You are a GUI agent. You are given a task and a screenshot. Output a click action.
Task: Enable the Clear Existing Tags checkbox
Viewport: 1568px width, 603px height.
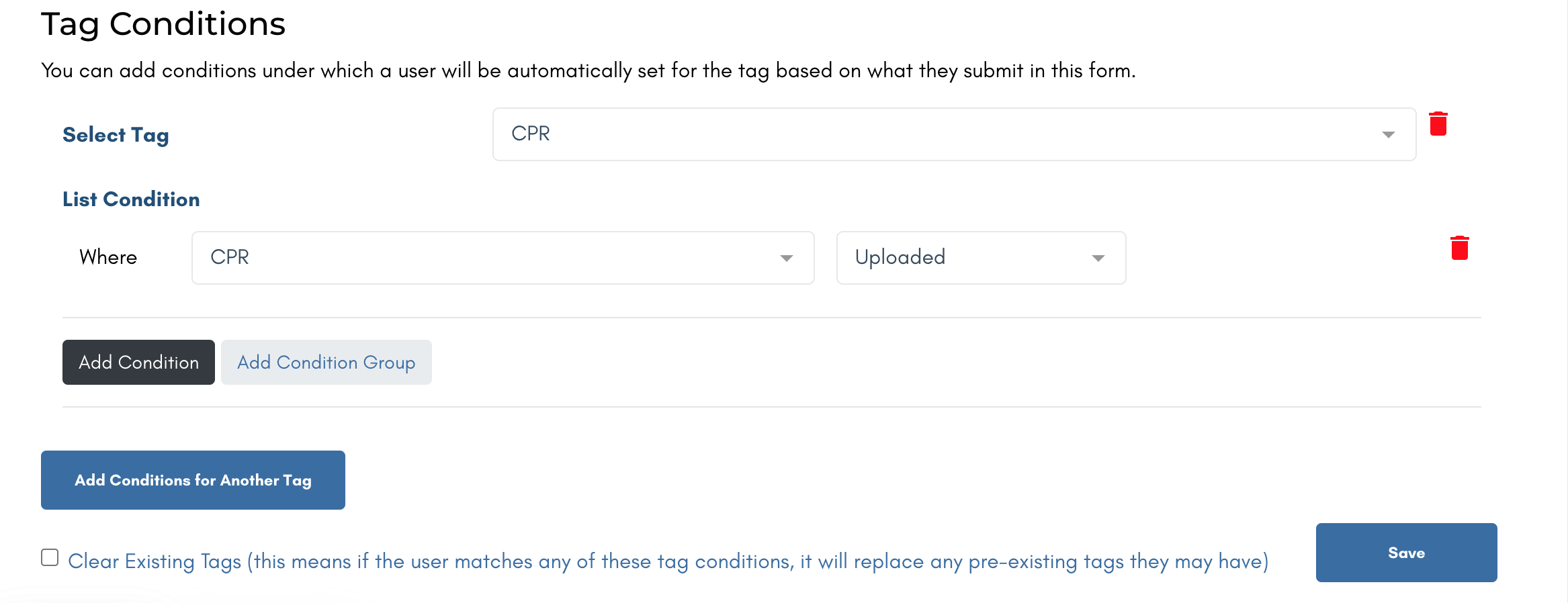pyautogui.click(x=50, y=557)
